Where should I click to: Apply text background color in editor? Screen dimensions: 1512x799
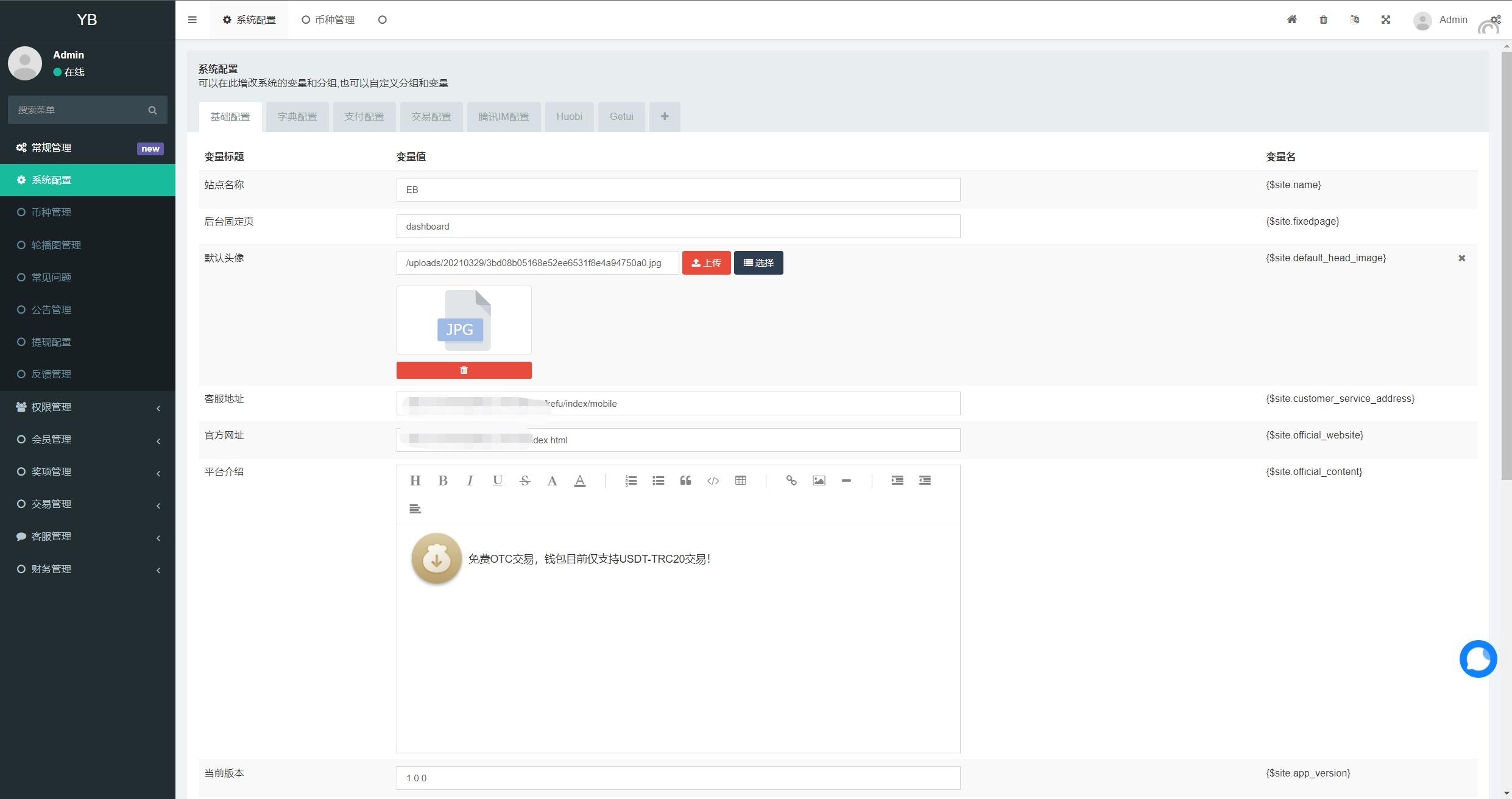[579, 480]
